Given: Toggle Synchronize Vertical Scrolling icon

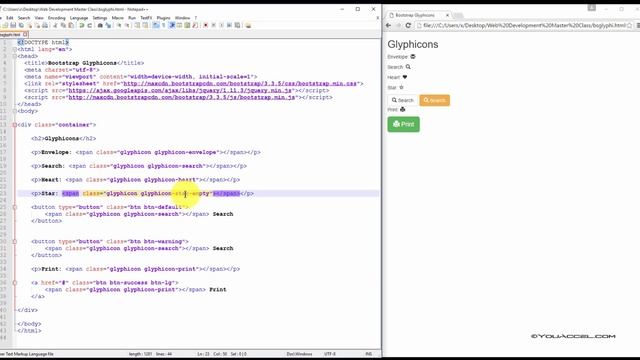Looking at the screenshot, I should (136, 25).
